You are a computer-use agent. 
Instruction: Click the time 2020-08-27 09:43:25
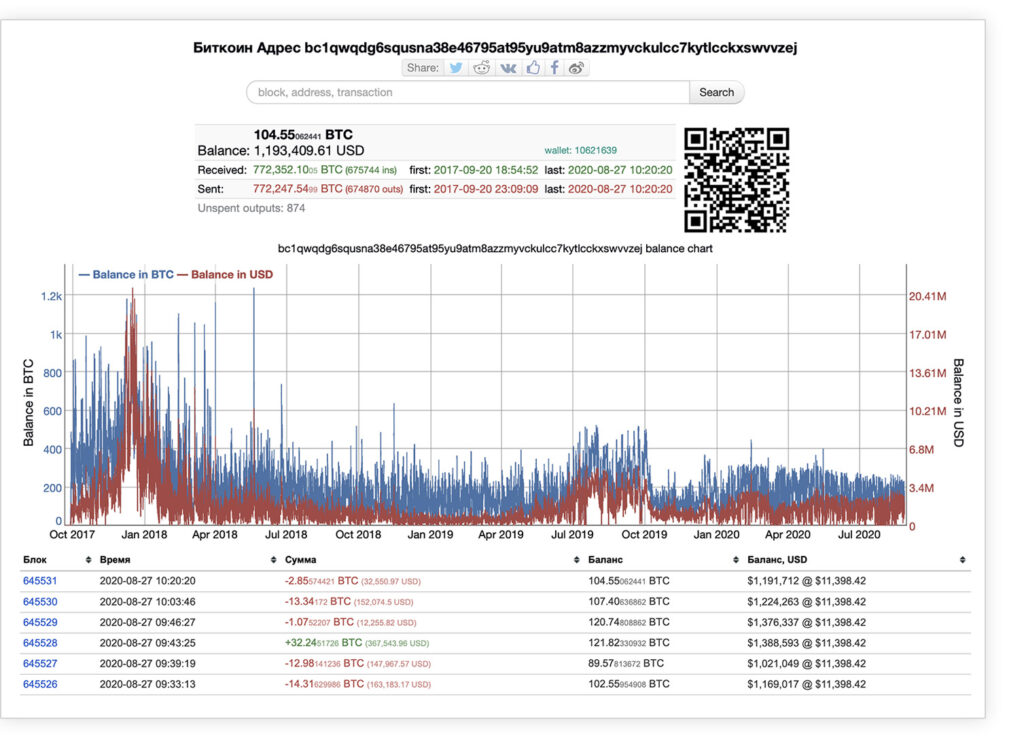[x=148, y=643]
